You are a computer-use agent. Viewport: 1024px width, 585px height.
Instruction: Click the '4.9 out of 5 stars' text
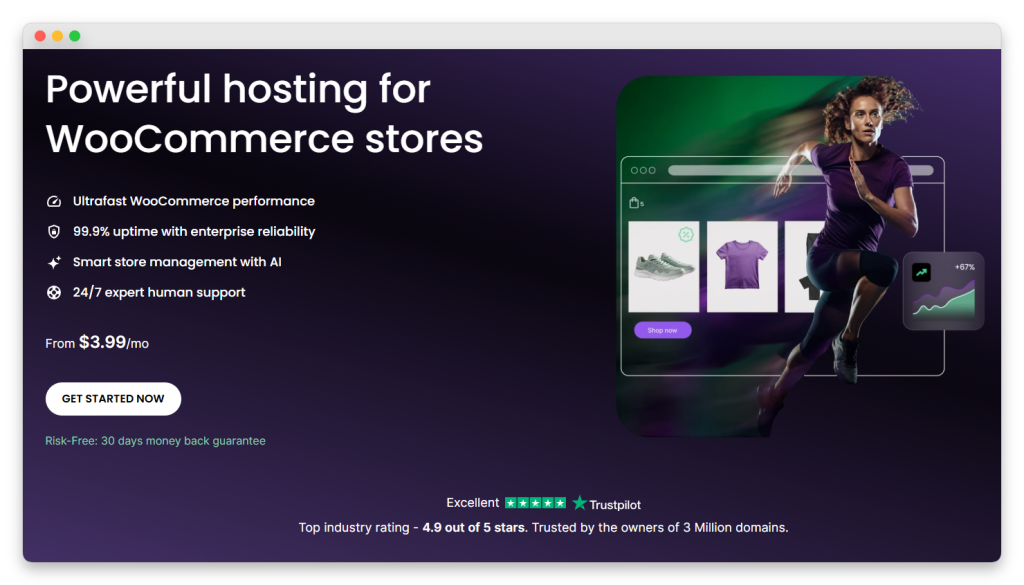coord(473,528)
